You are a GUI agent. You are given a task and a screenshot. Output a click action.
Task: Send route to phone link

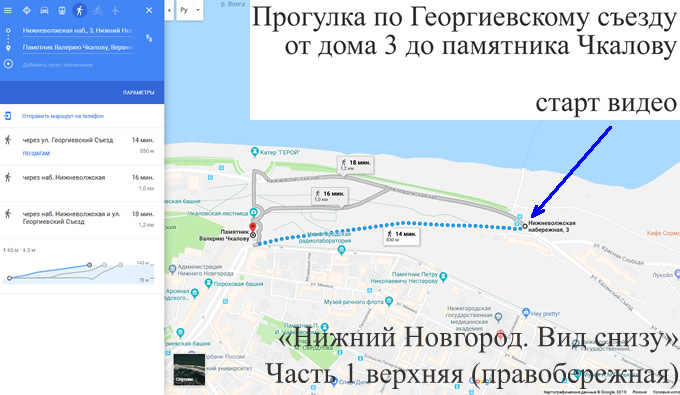62,116
